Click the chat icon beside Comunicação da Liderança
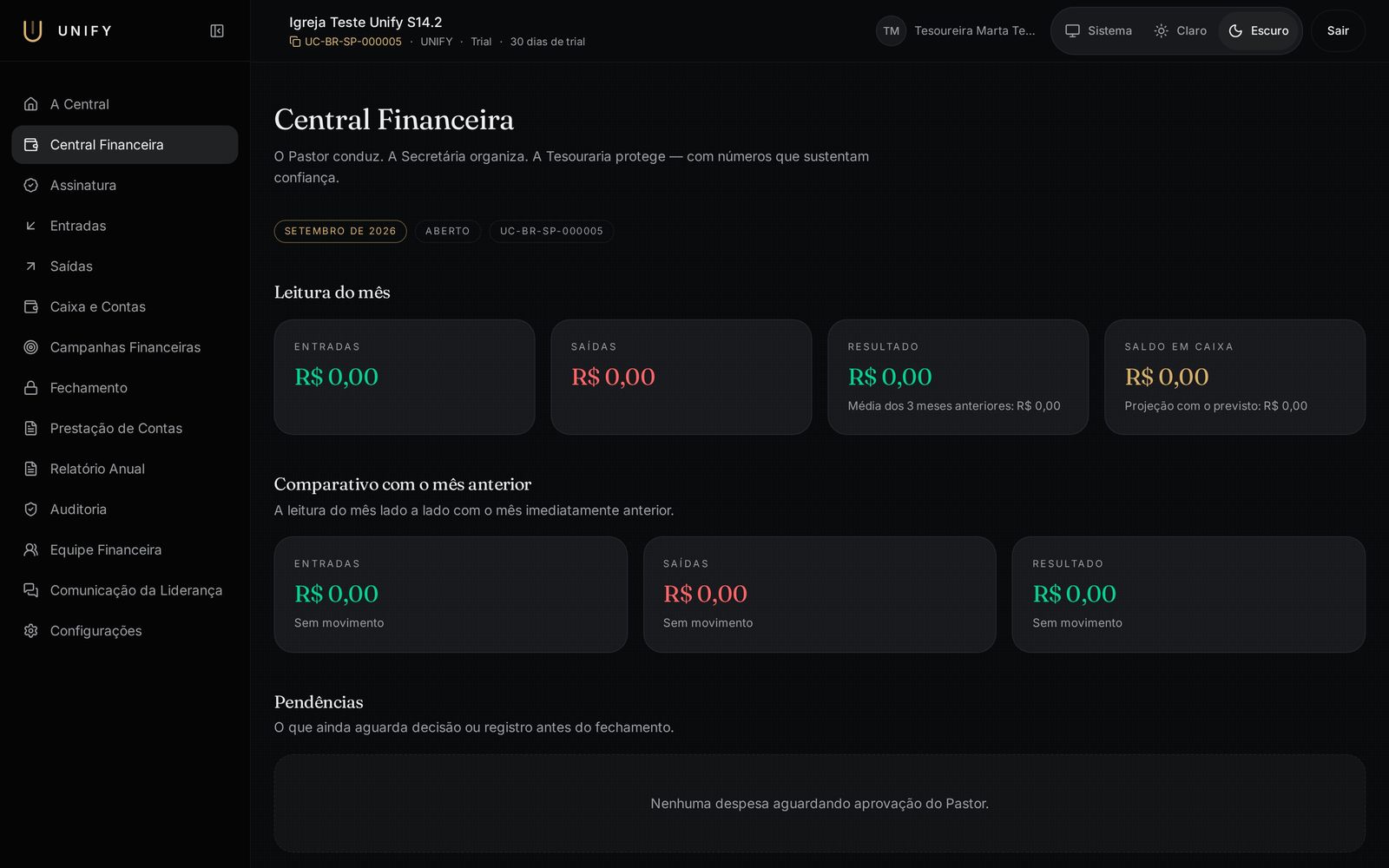Screen dimensions: 1389x868 point(31,590)
